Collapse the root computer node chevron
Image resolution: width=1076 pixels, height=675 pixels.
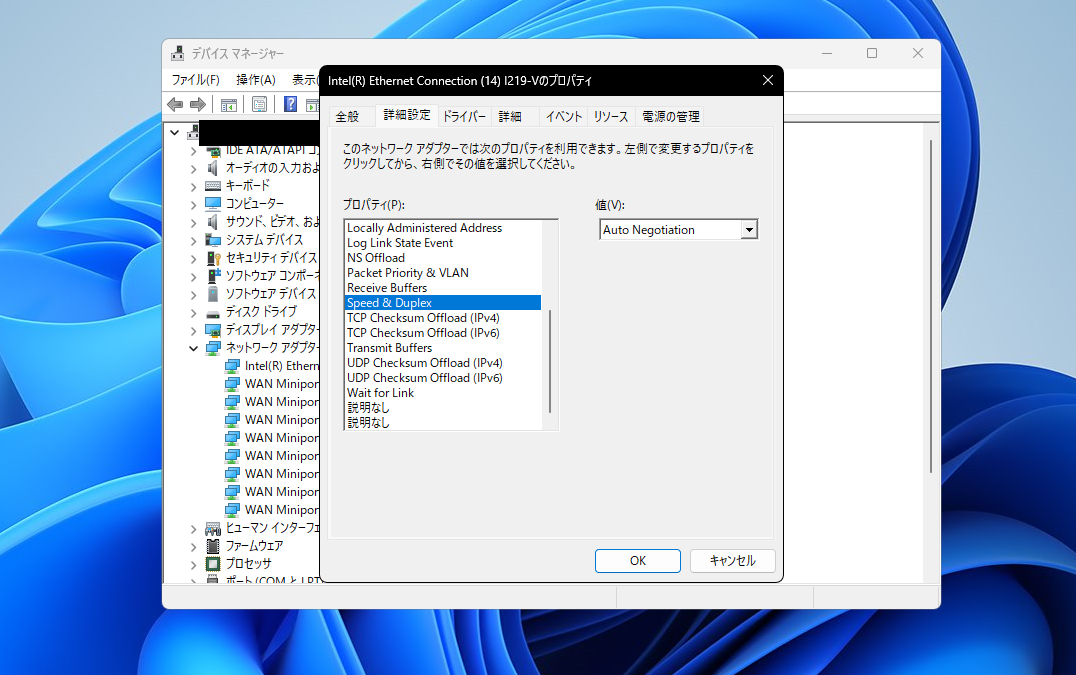click(x=174, y=132)
